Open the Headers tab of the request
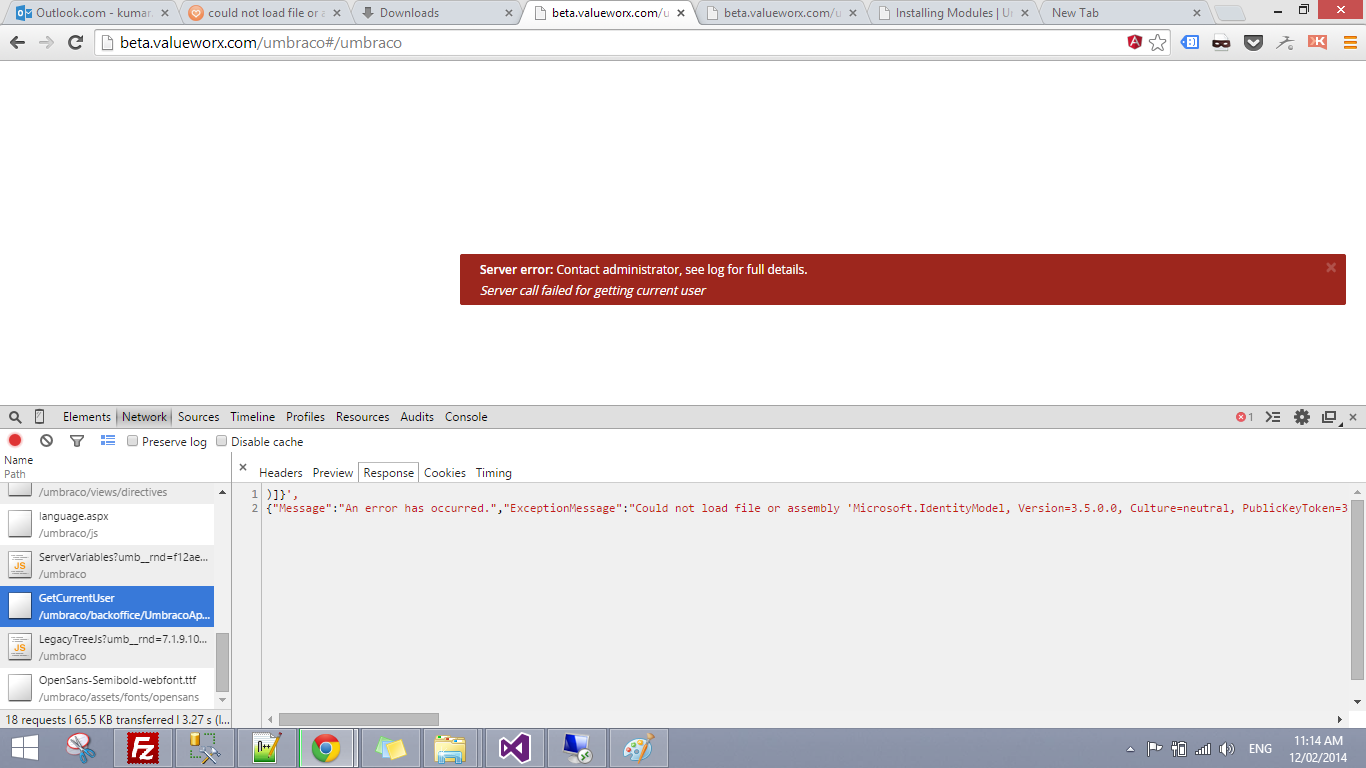The image size is (1366, 768). pyautogui.click(x=280, y=473)
